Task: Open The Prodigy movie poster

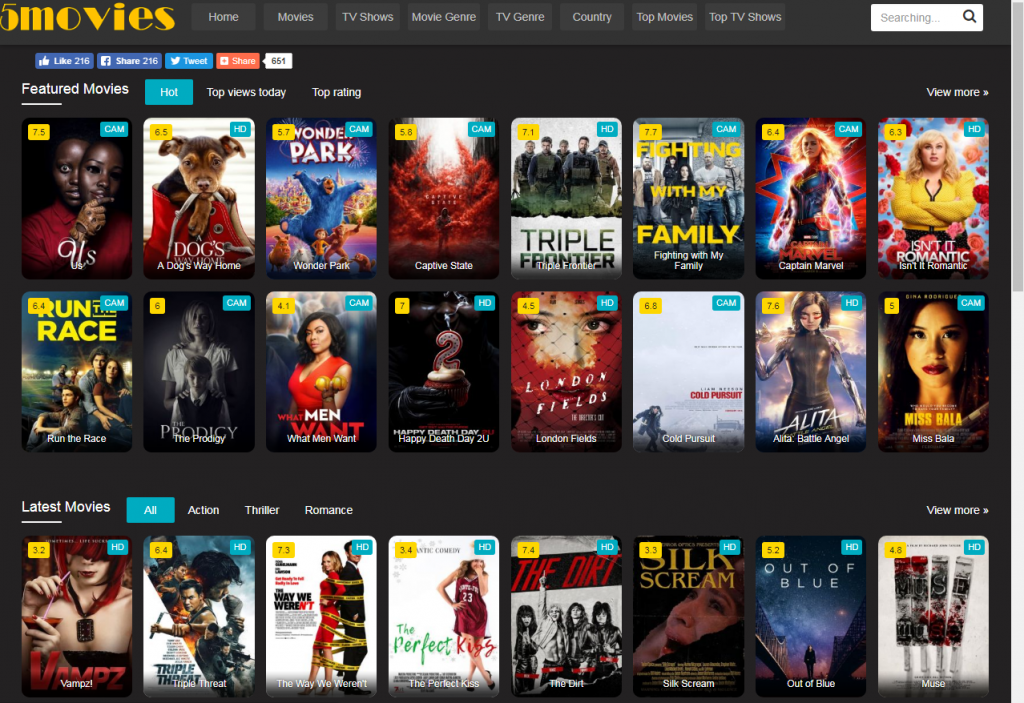Action: [x=199, y=372]
